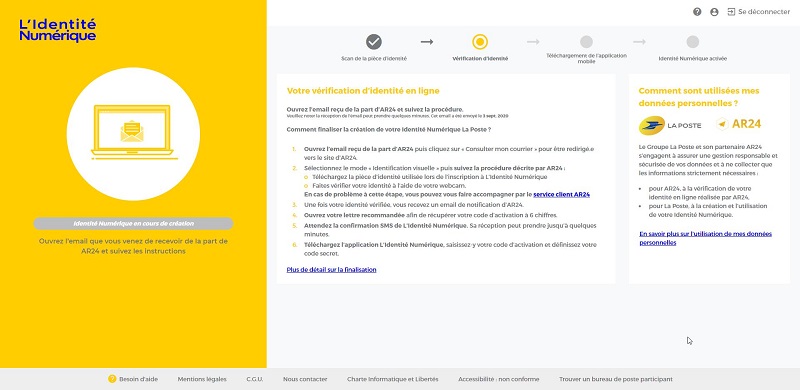
Task: Open the service client AR24 link
Action: click(561, 194)
